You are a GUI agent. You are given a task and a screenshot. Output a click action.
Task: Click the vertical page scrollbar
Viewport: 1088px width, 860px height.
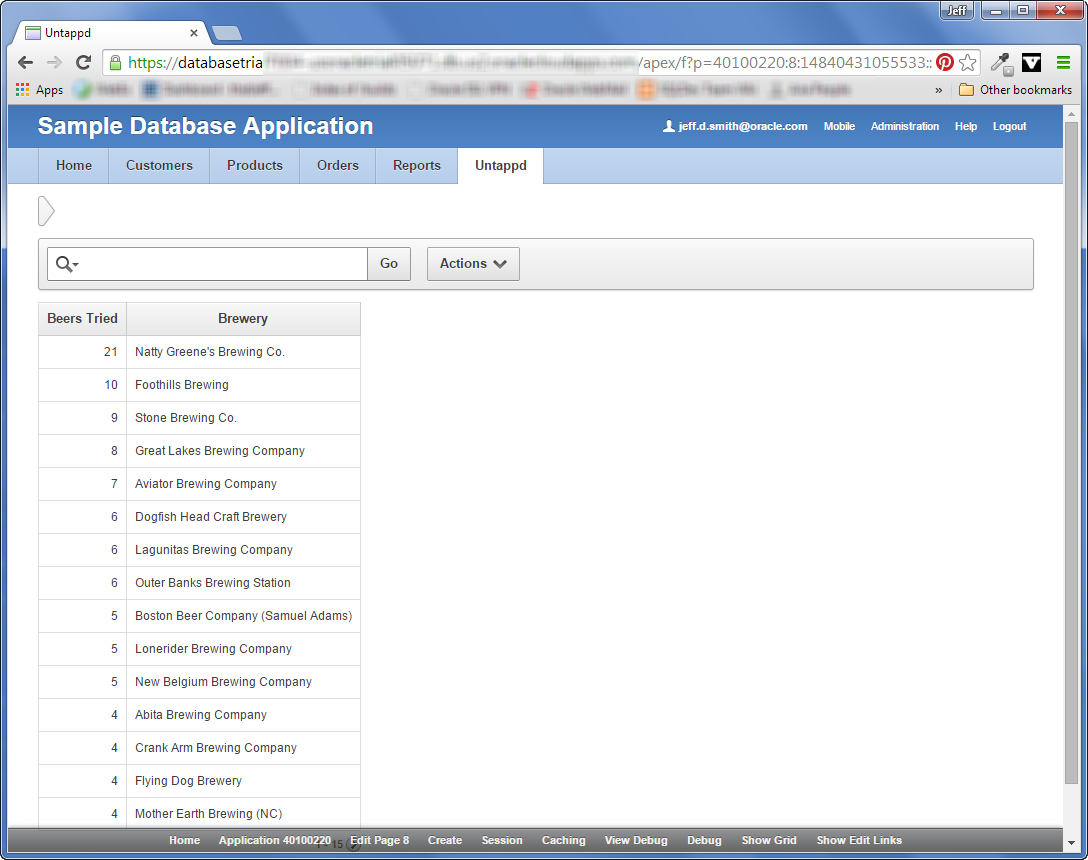coord(1071,451)
